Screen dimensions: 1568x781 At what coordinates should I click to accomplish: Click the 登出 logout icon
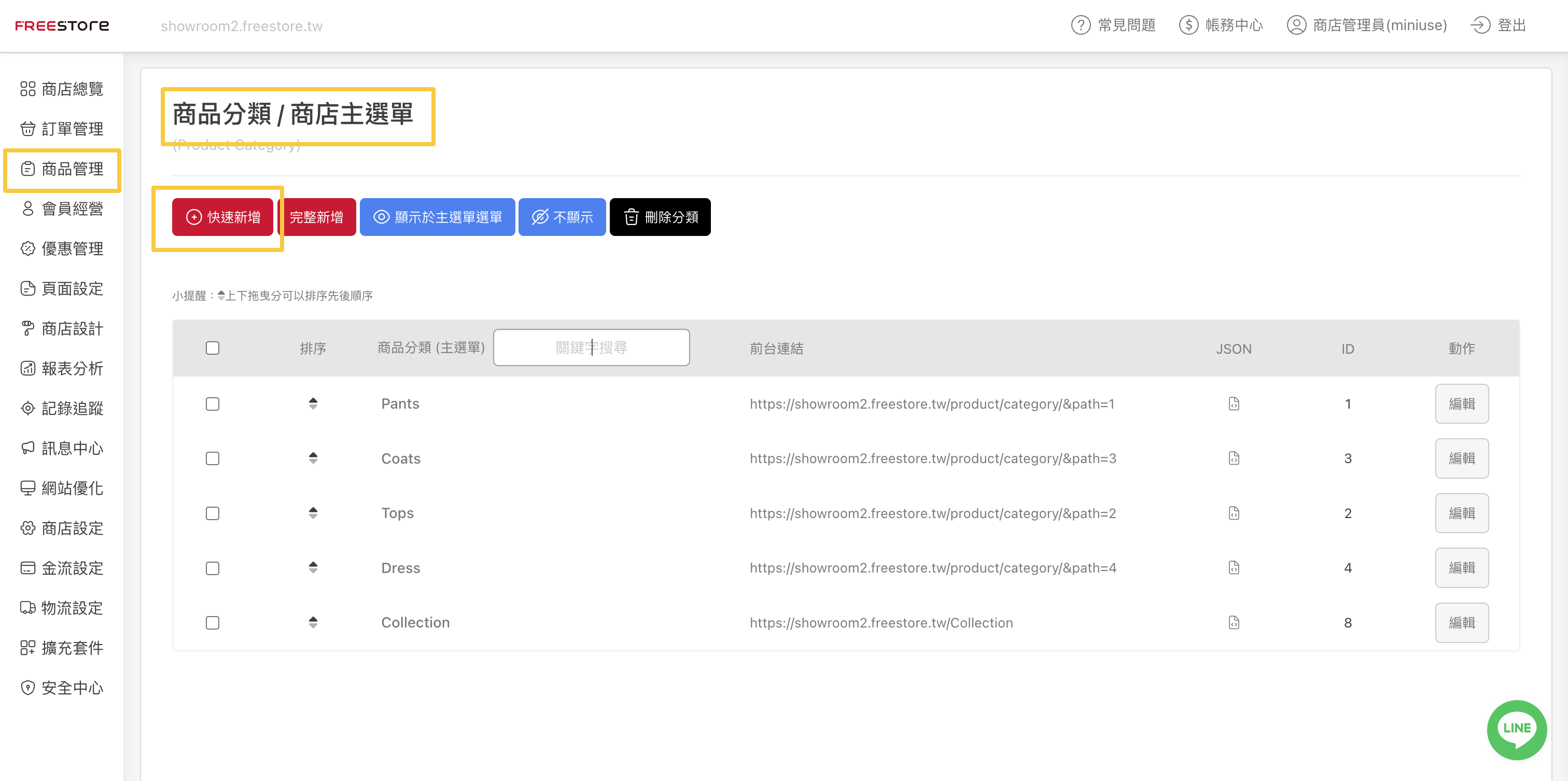[x=1480, y=25]
